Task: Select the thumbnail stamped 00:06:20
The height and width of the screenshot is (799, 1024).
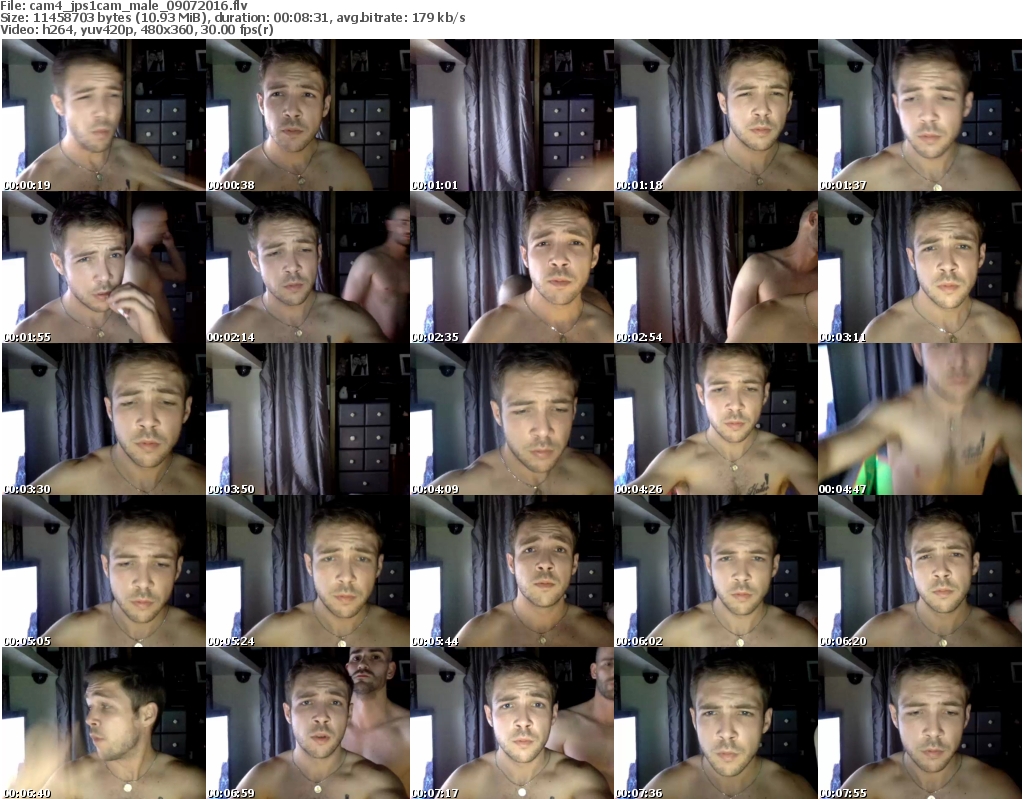Action: tap(919, 572)
